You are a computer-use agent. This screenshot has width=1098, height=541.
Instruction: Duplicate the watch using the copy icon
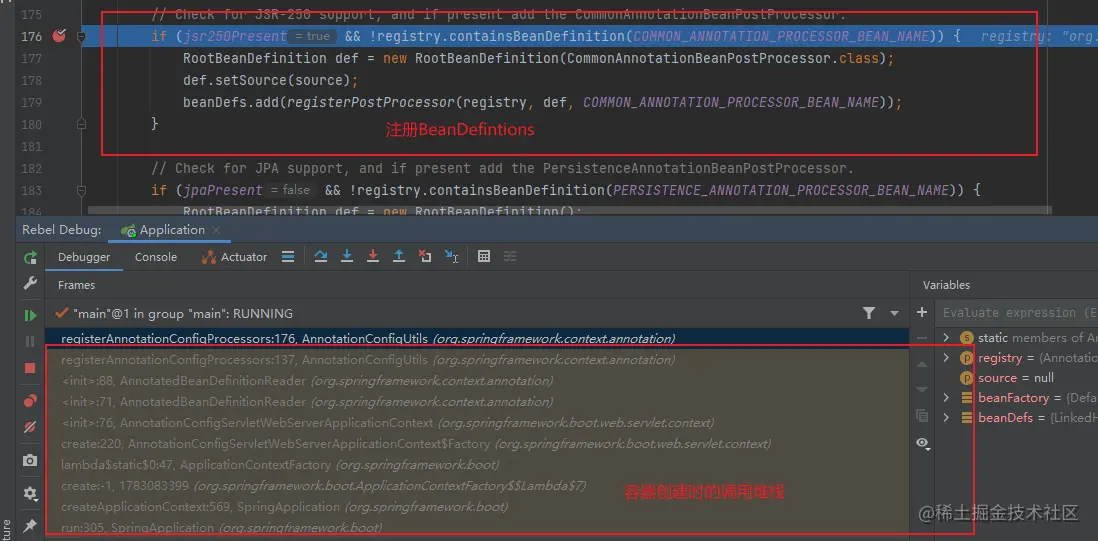click(x=922, y=416)
